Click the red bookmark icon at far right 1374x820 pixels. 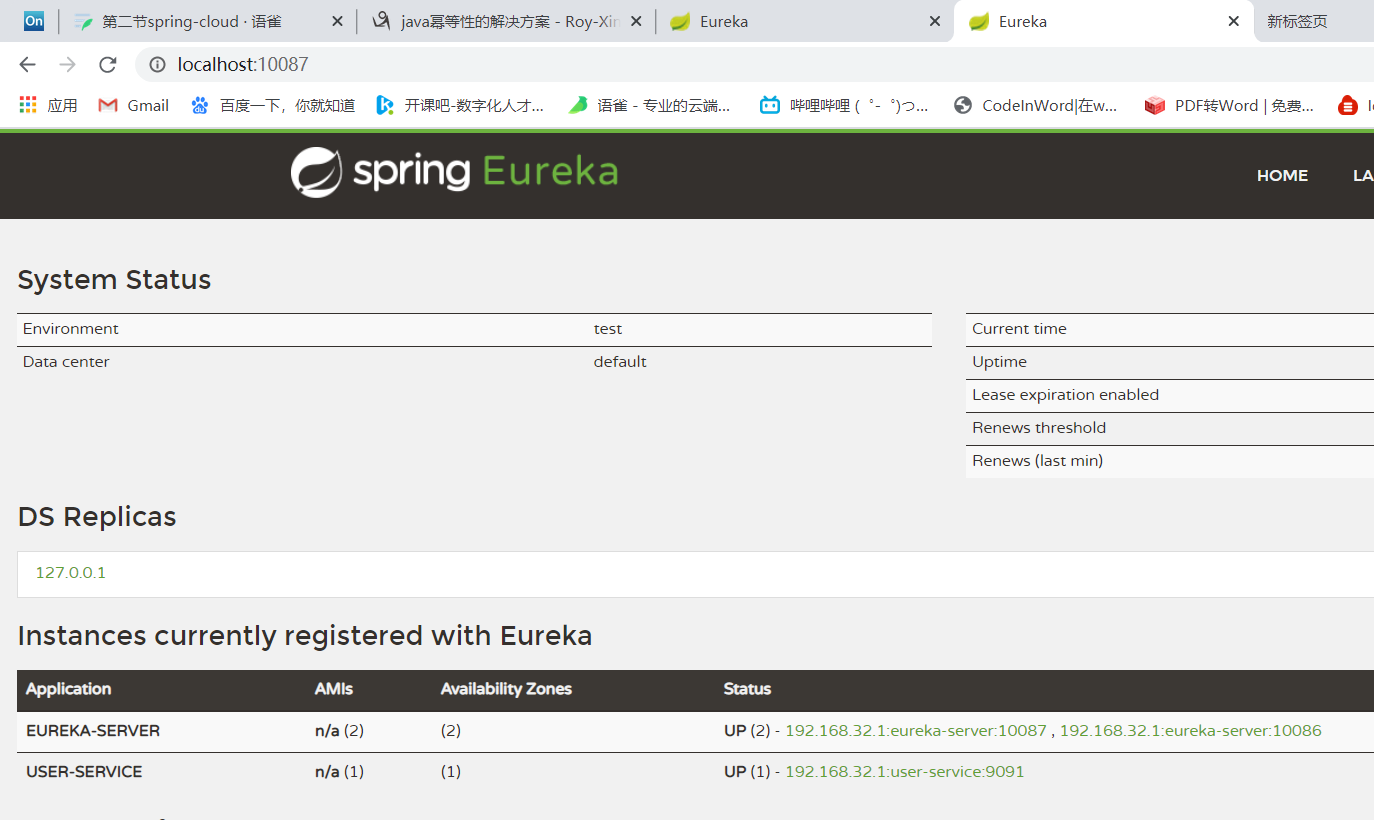[x=1348, y=105]
